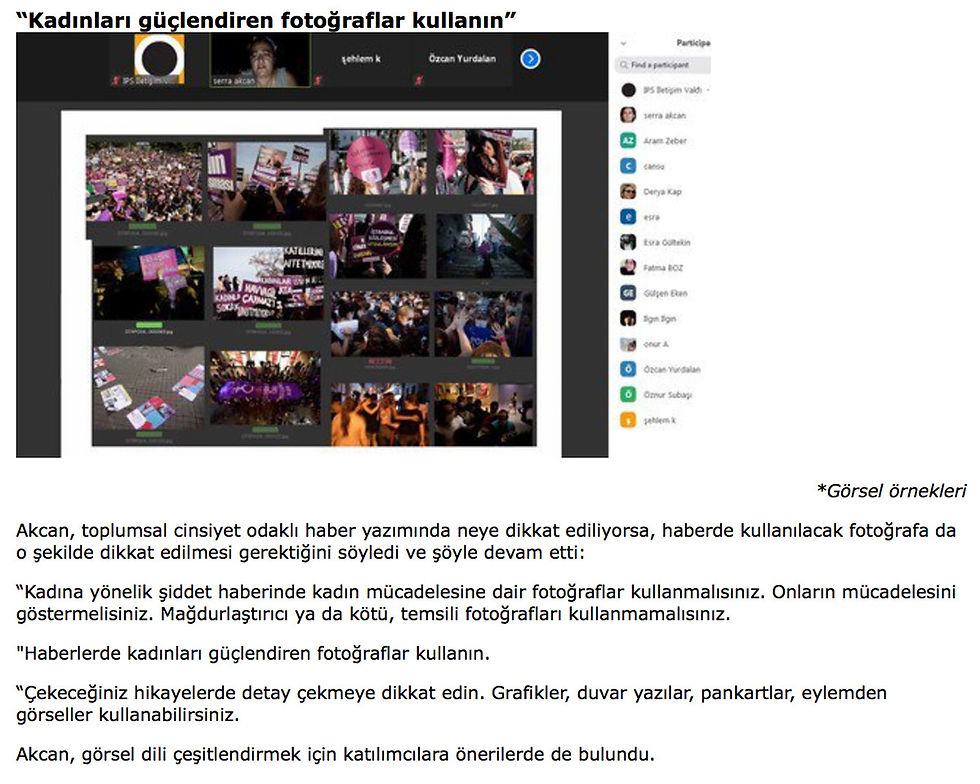The width and height of the screenshot is (980, 784).
Task: Click Derya Kap's photo avatar
Action: pos(628,191)
